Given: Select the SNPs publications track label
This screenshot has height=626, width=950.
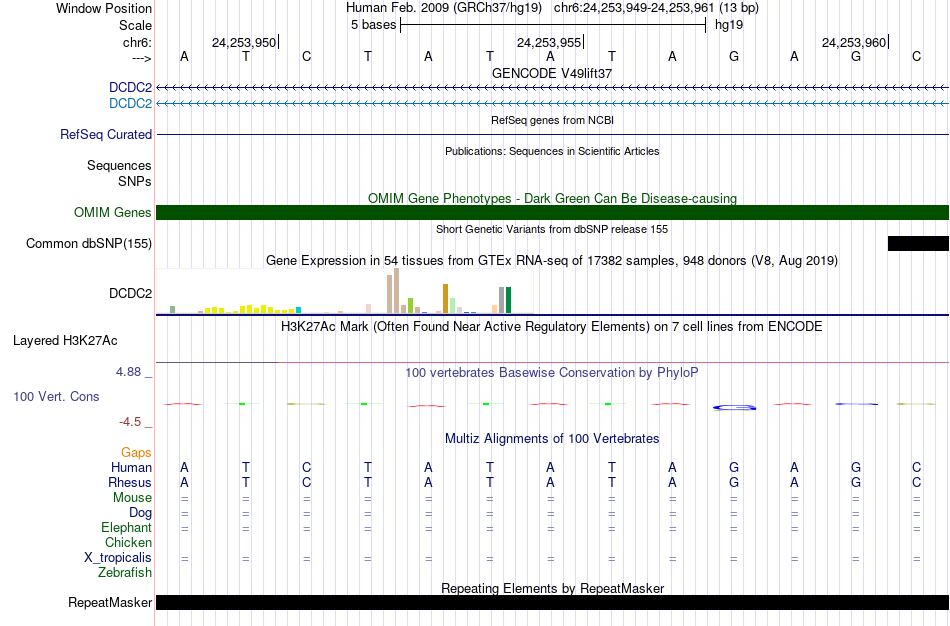Looking at the screenshot, I should 135,181.
